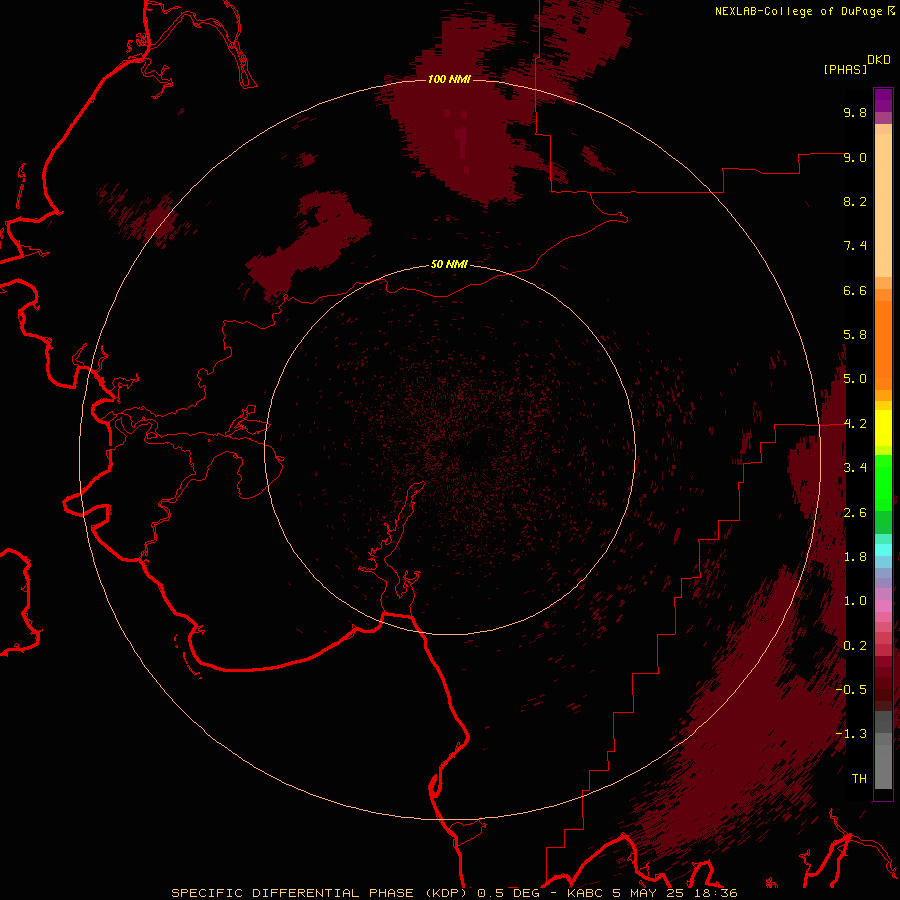Click the 3.4 scale value
The height and width of the screenshot is (900, 900).
[x=855, y=468]
